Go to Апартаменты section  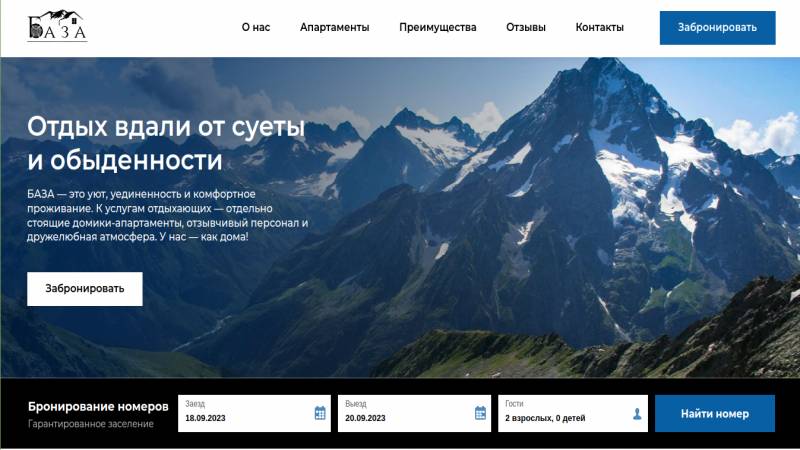(334, 28)
